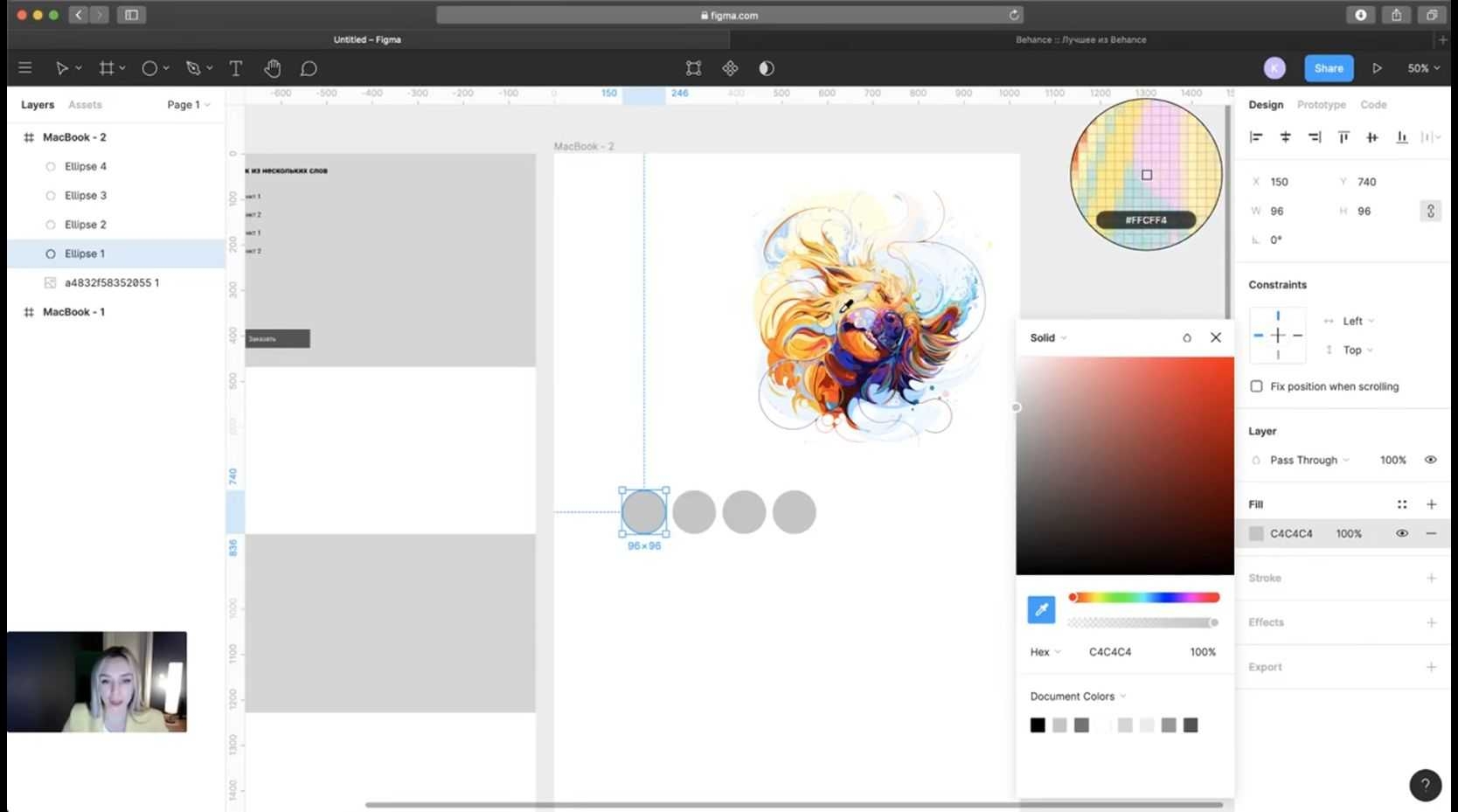The image size is (1458, 812).
Task: Toggle layer visibility eye icon
Action: coord(1431,460)
